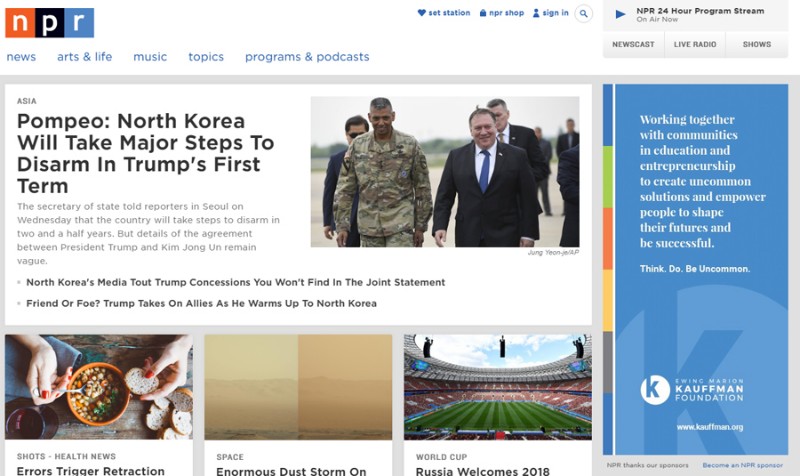Viewport: 800px width, 476px height.
Task: Click the Kauffman Foundation logo in ad
Action: click(x=692, y=390)
